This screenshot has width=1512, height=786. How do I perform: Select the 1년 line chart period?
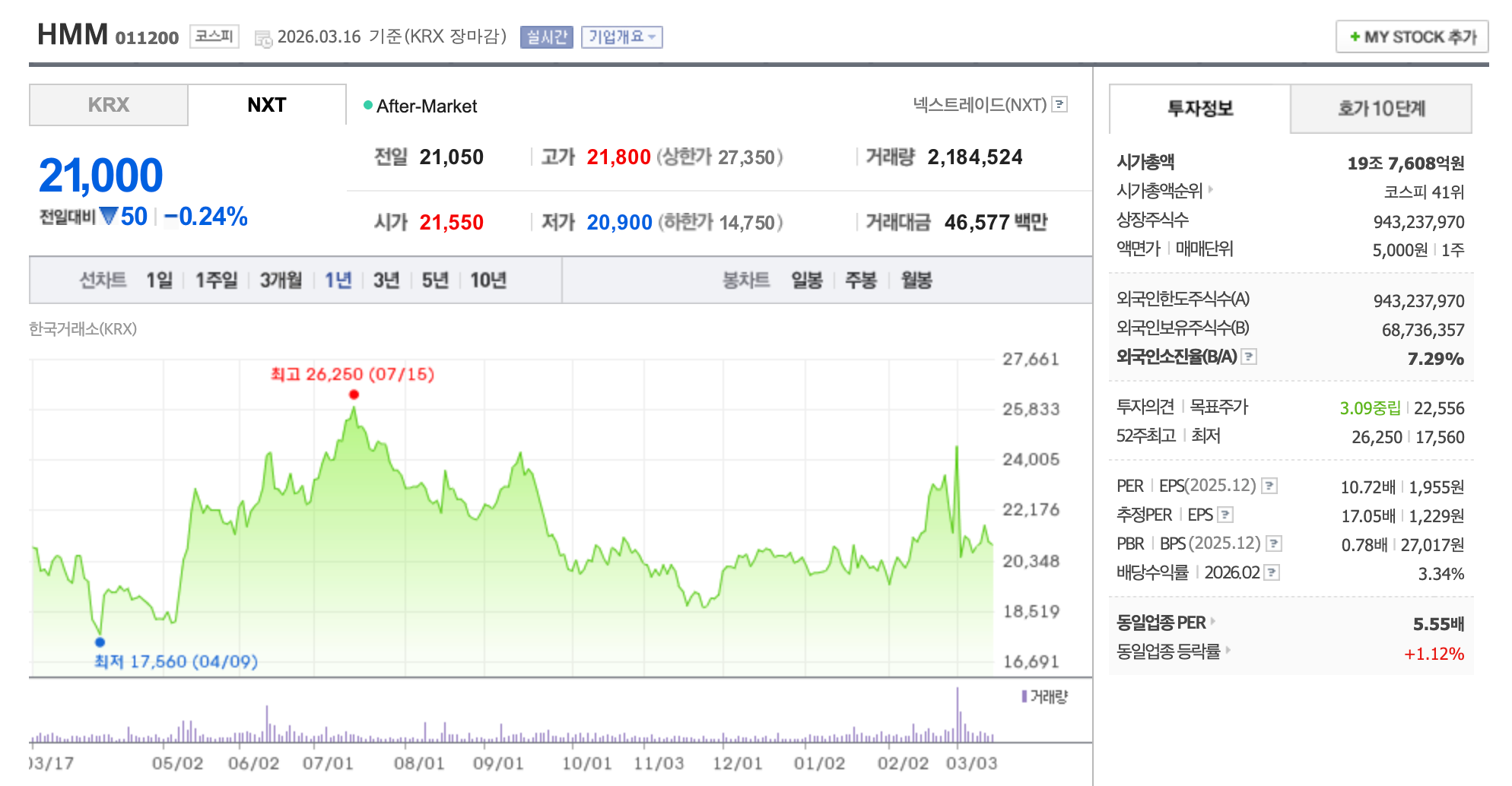tap(338, 280)
